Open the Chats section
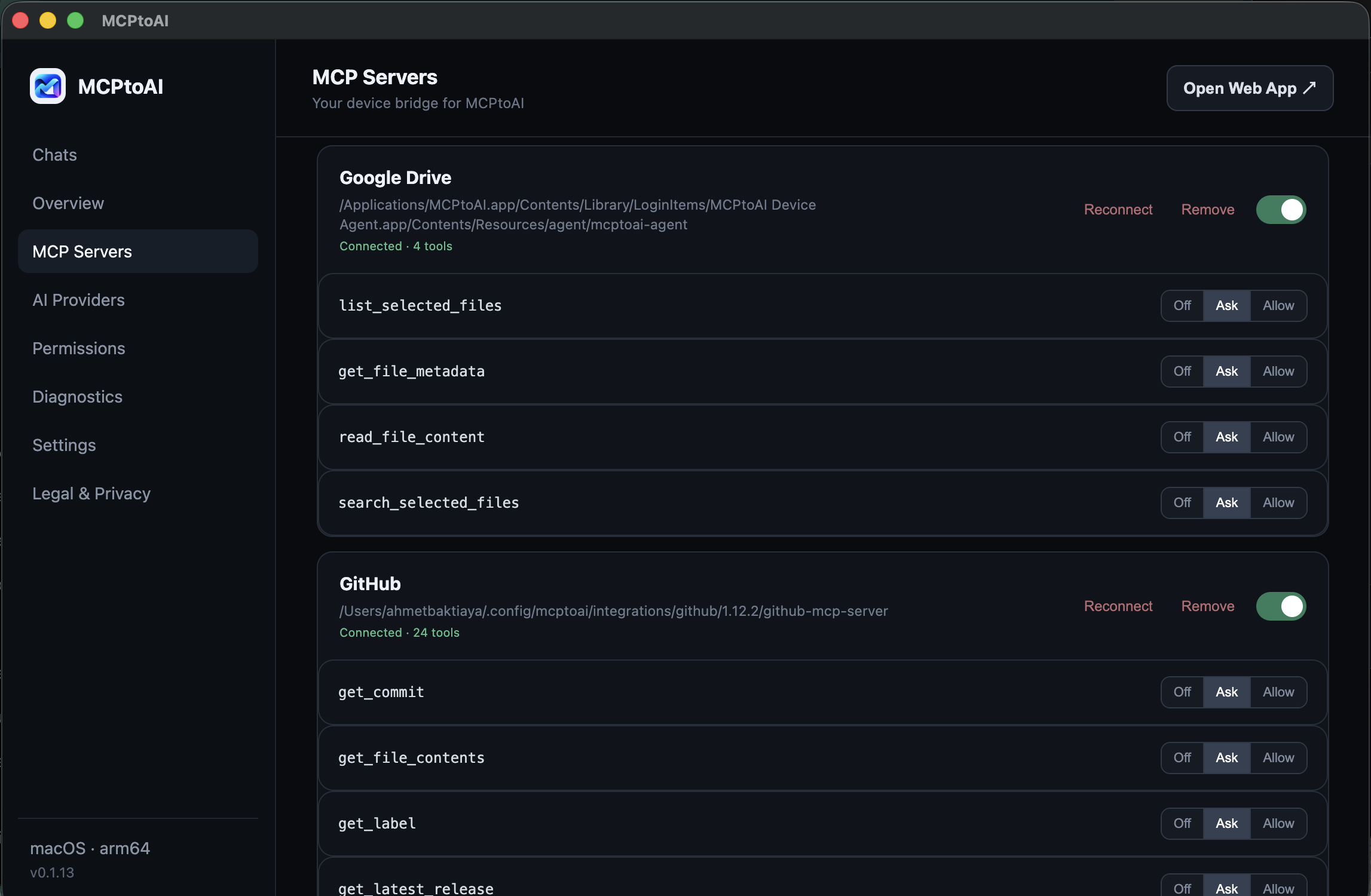1371x896 pixels. point(138,155)
